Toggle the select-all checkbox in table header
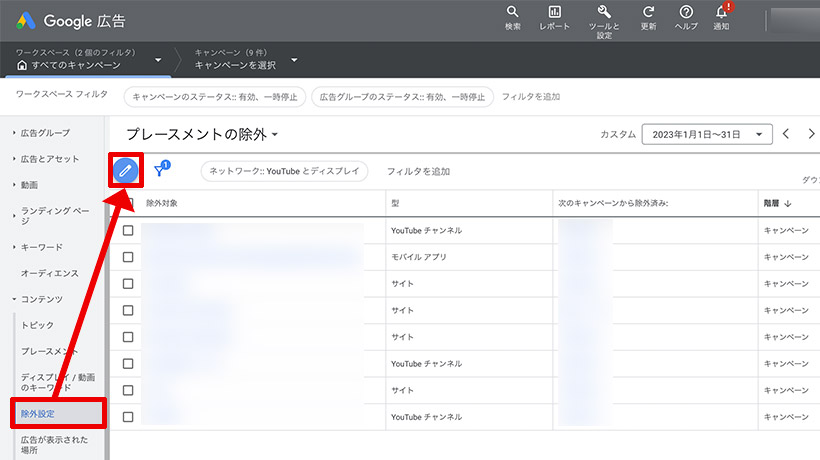Screen dimensions: 820x460 tap(128, 203)
